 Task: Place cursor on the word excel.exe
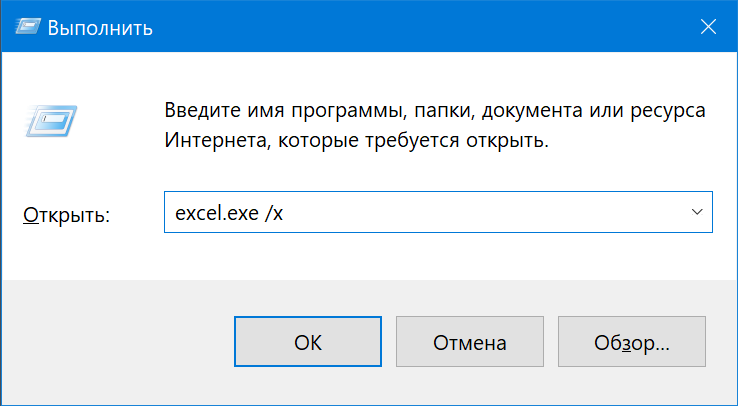pyautogui.click(x=217, y=214)
